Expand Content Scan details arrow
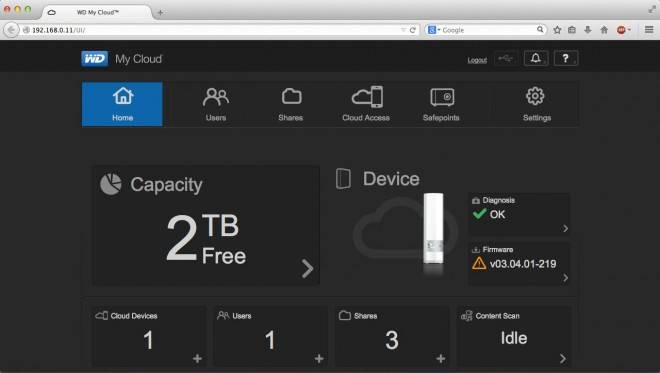Screen dimensions: 660x373 563,359
